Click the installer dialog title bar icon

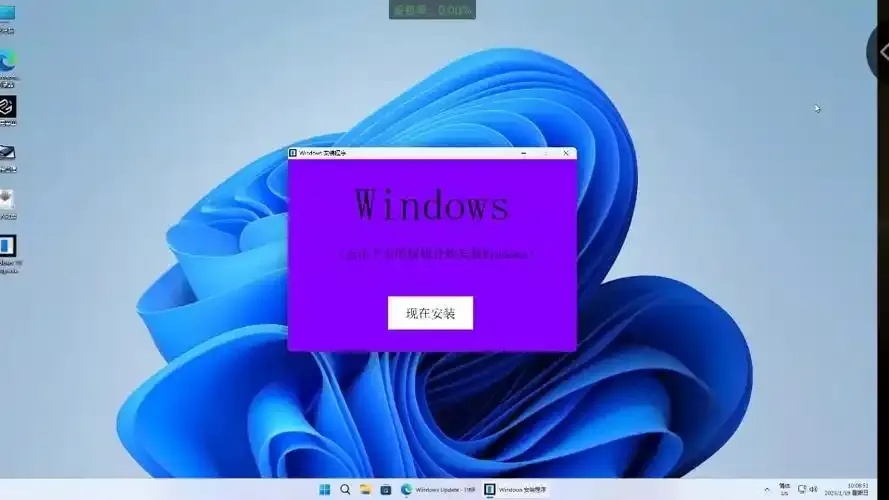tap(293, 153)
